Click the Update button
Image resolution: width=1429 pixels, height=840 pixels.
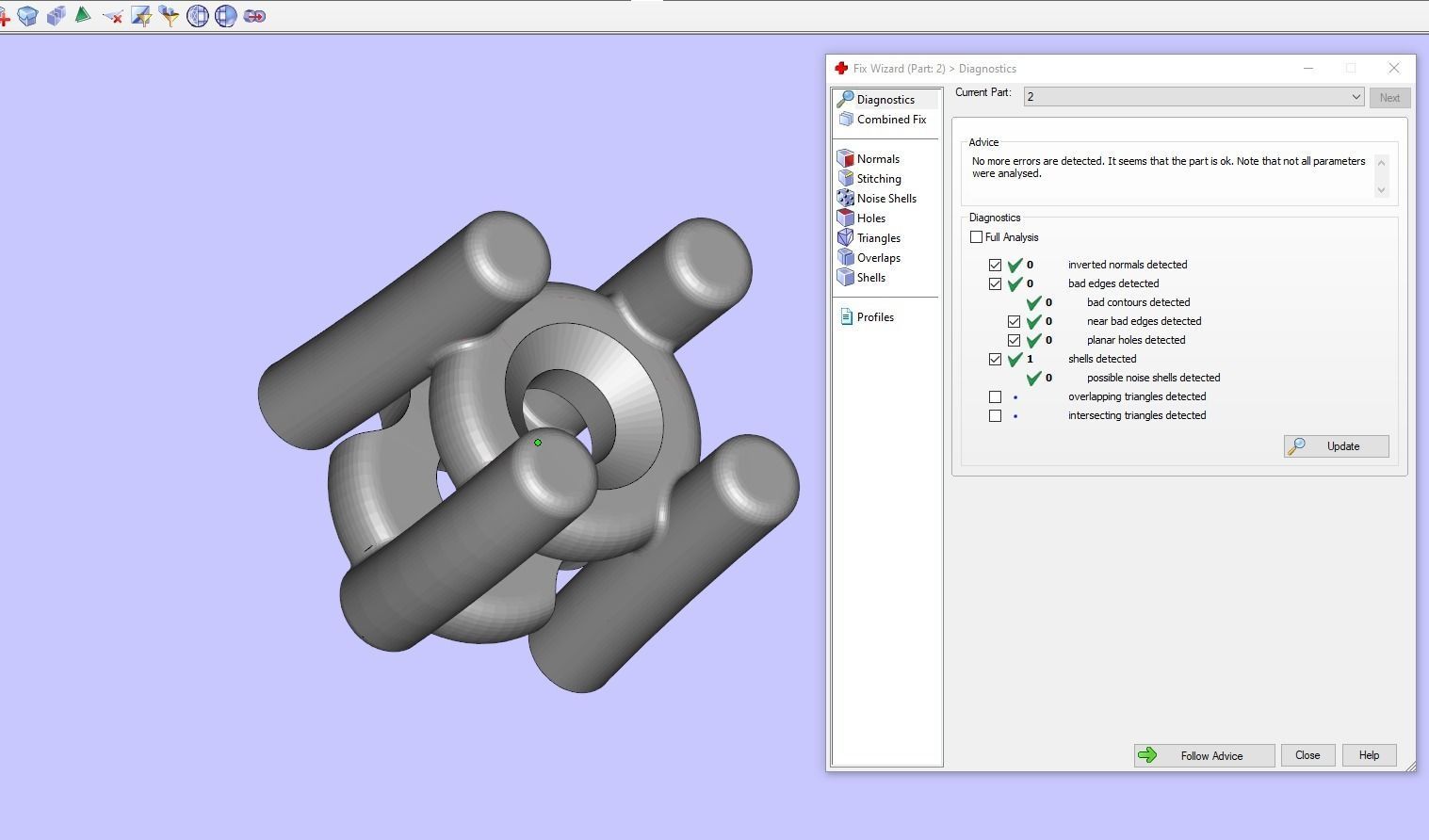1336,446
